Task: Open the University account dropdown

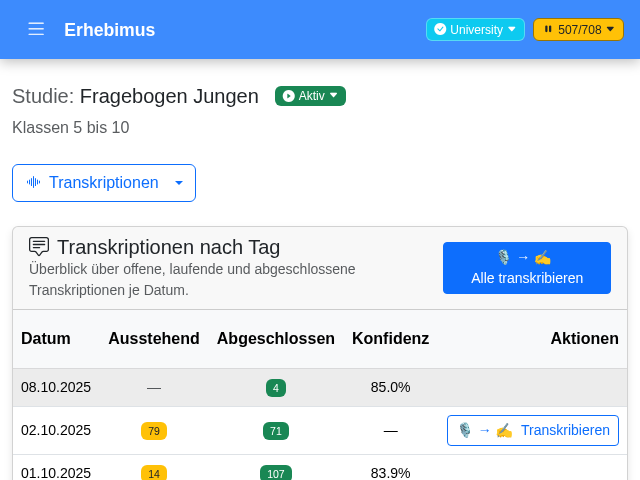Action: click(x=475, y=30)
